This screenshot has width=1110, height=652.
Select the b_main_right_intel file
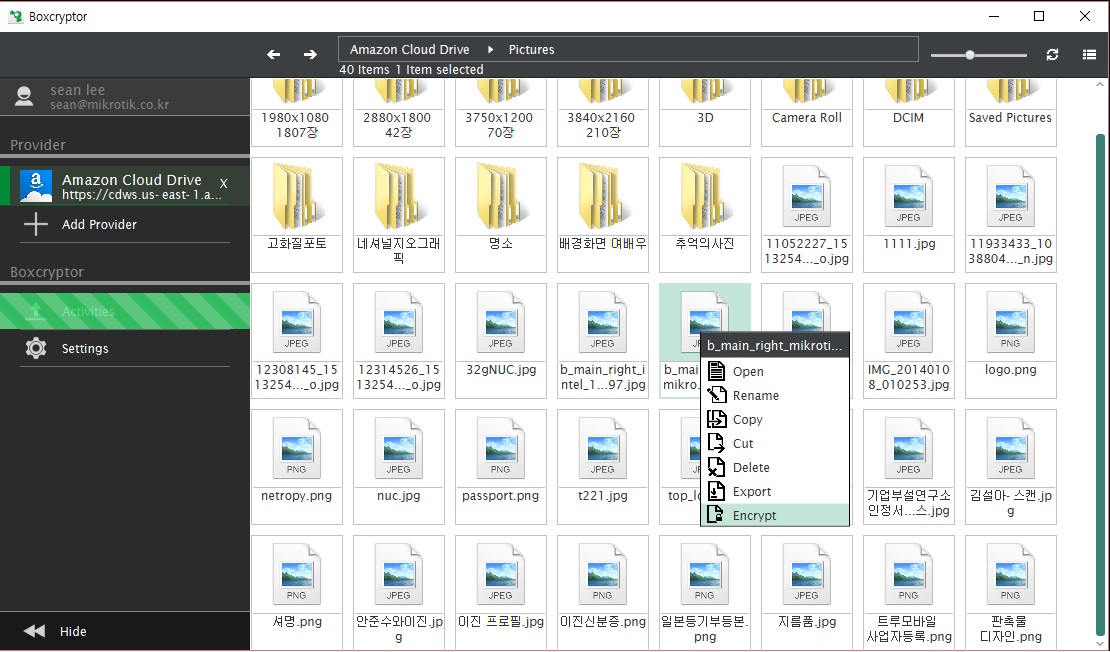tap(602, 341)
